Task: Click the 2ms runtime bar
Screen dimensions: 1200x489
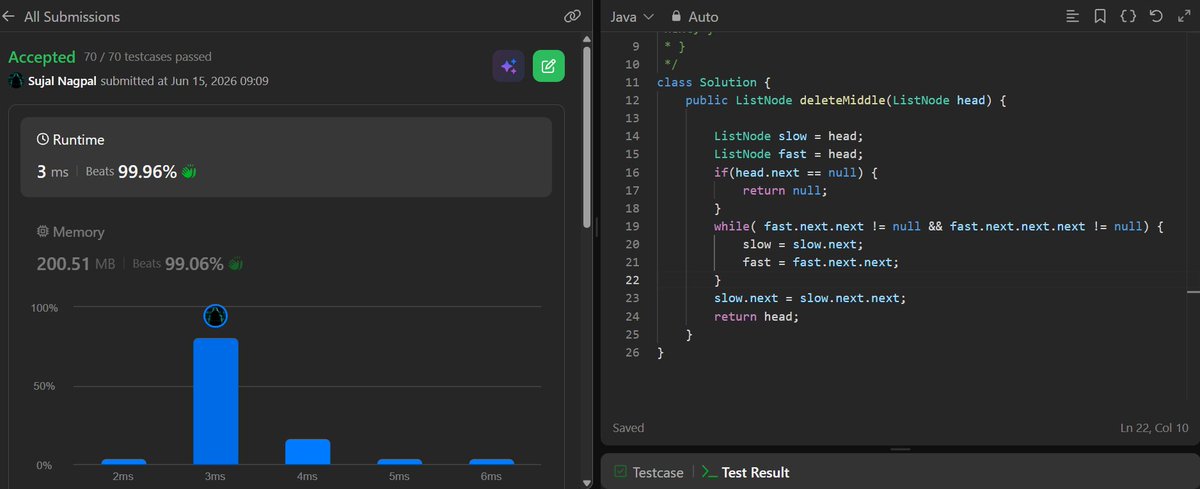Action: click(x=123, y=462)
